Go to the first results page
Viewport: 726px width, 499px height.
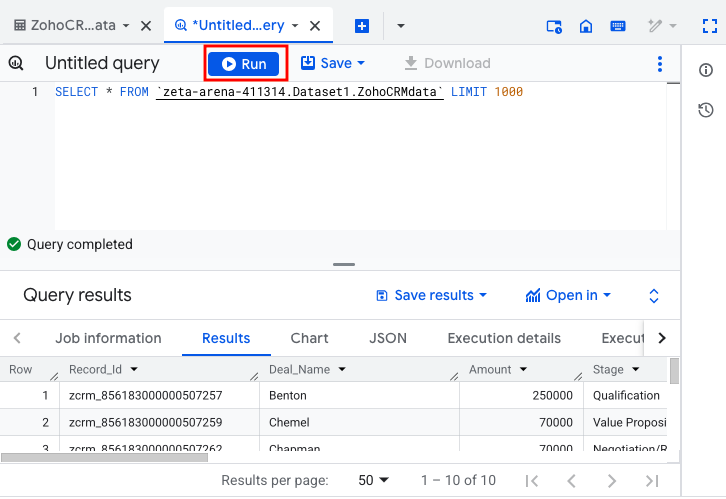[532, 481]
